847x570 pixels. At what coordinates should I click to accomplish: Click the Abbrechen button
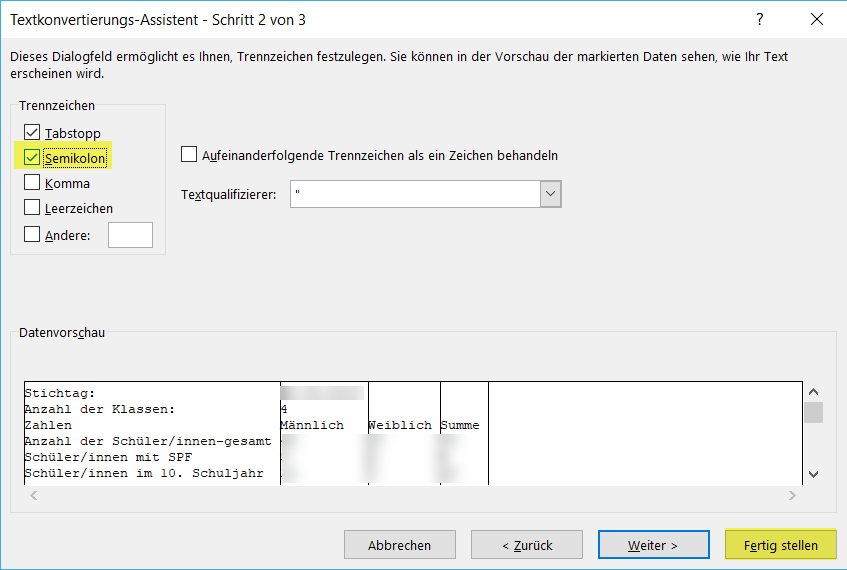point(399,545)
